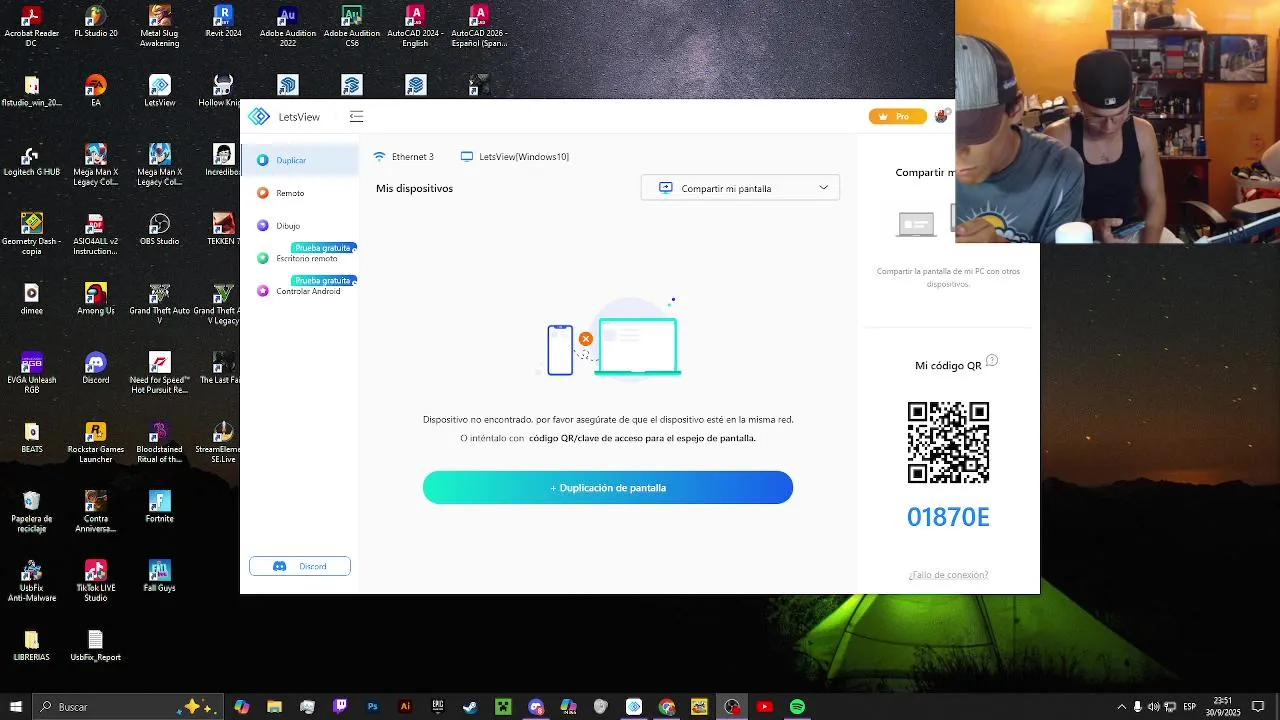Viewport: 1280px width, 720px height.
Task: Open Fall Guys desktop shortcut
Action: point(160,577)
